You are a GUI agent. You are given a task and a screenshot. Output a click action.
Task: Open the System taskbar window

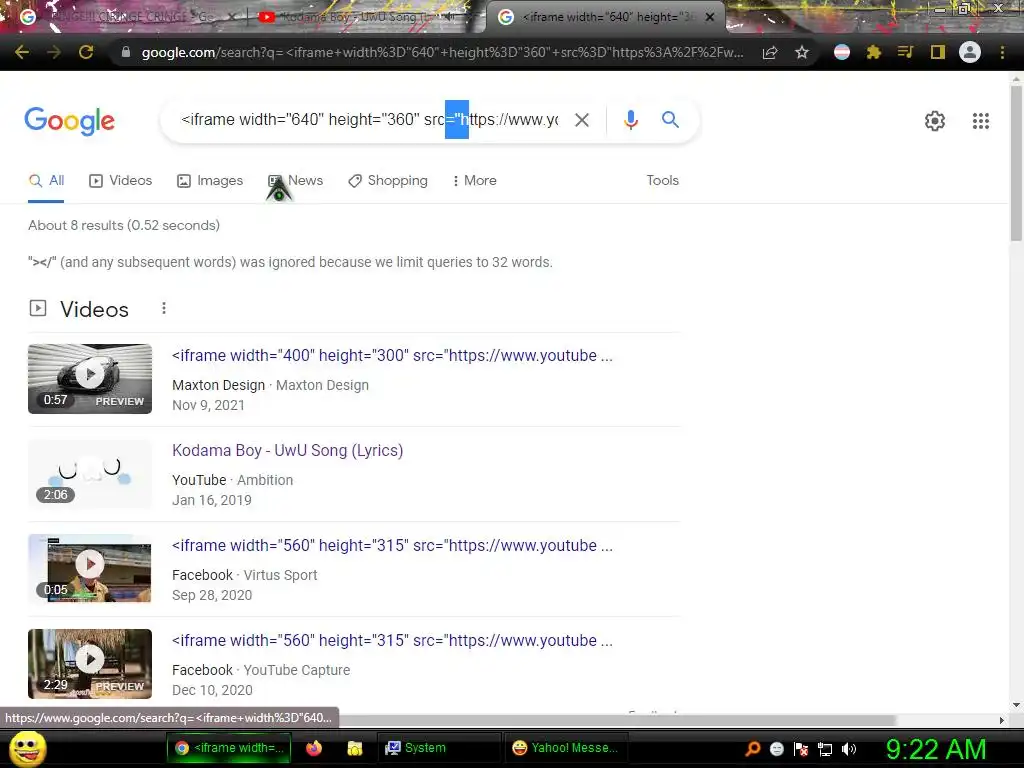438,748
